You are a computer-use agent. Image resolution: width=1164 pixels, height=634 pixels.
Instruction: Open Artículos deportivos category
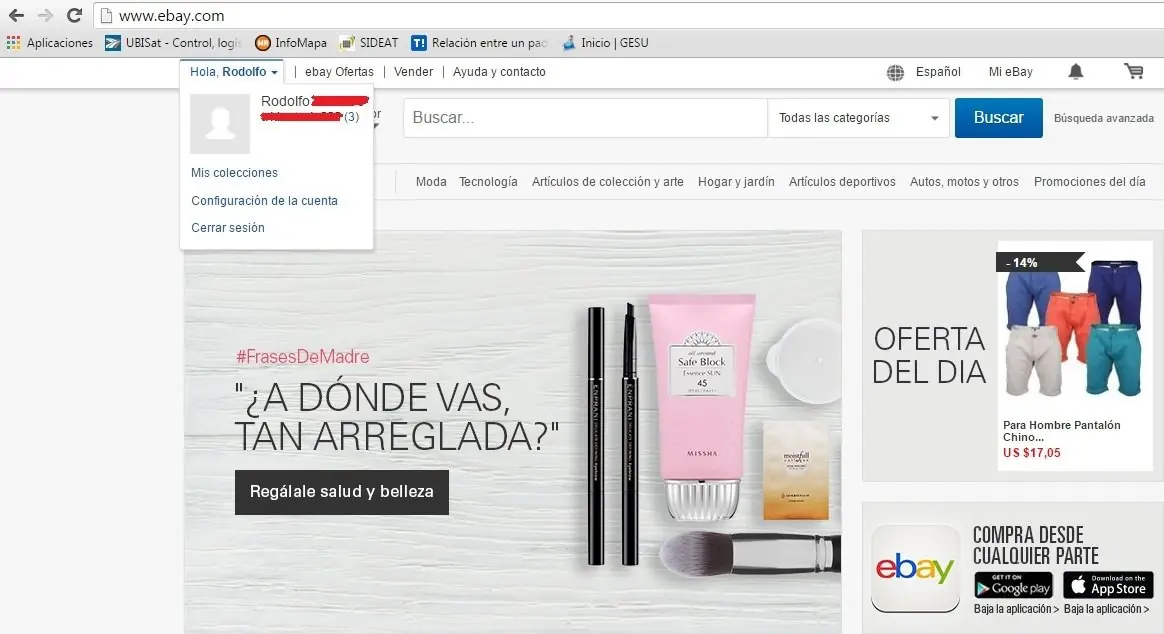tap(842, 181)
